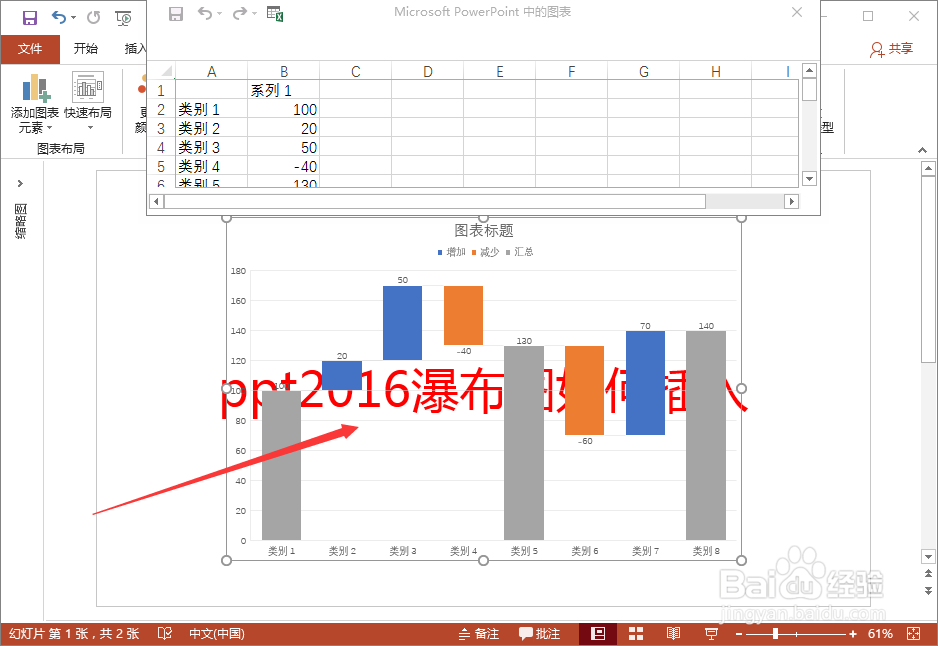Open the 插入 ribbon tab
This screenshot has height=646, width=938.
coord(135,48)
